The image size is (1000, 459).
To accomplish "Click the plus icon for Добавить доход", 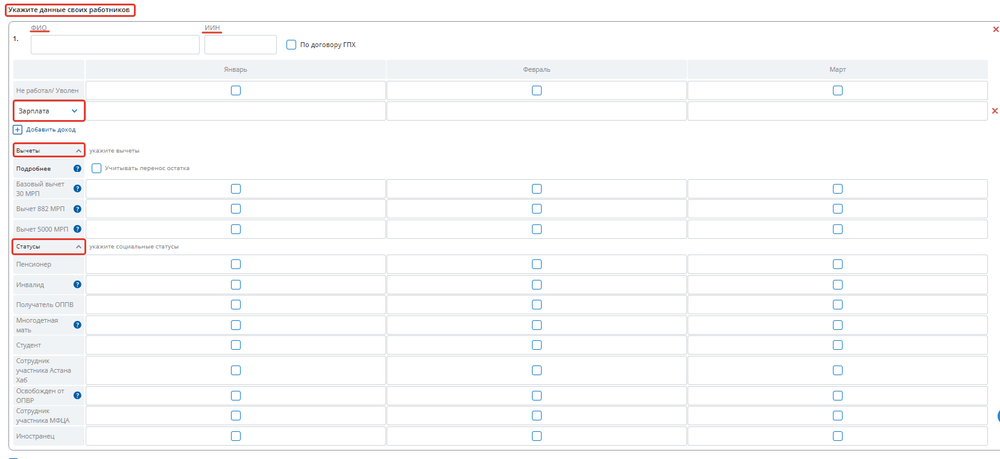I will click(x=18, y=129).
